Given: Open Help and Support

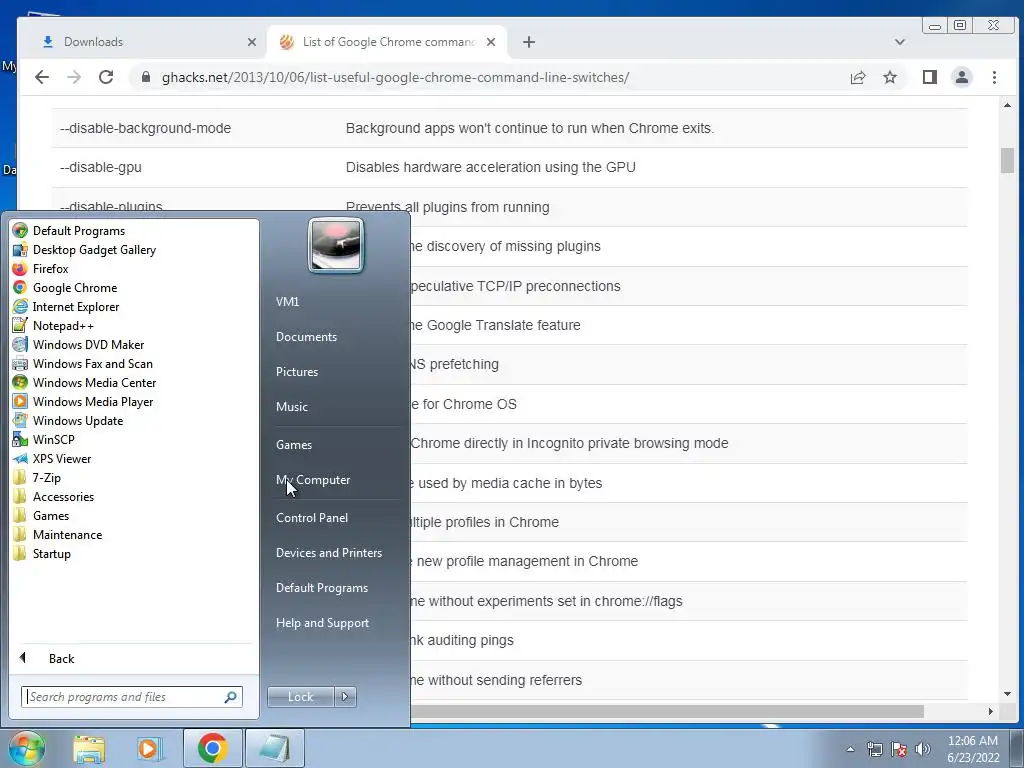Looking at the screenshot, I should pos(322,623).
